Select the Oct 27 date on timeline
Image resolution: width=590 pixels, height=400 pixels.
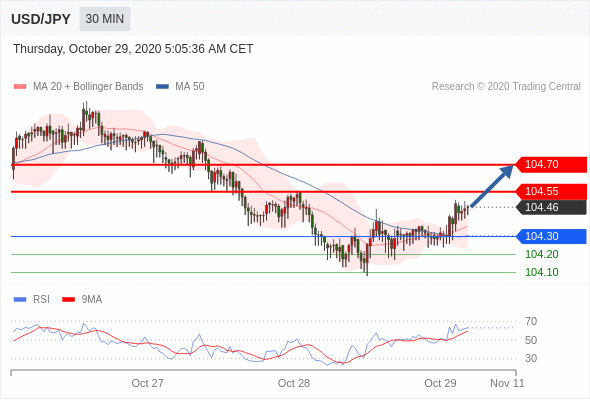coord(148,383)
